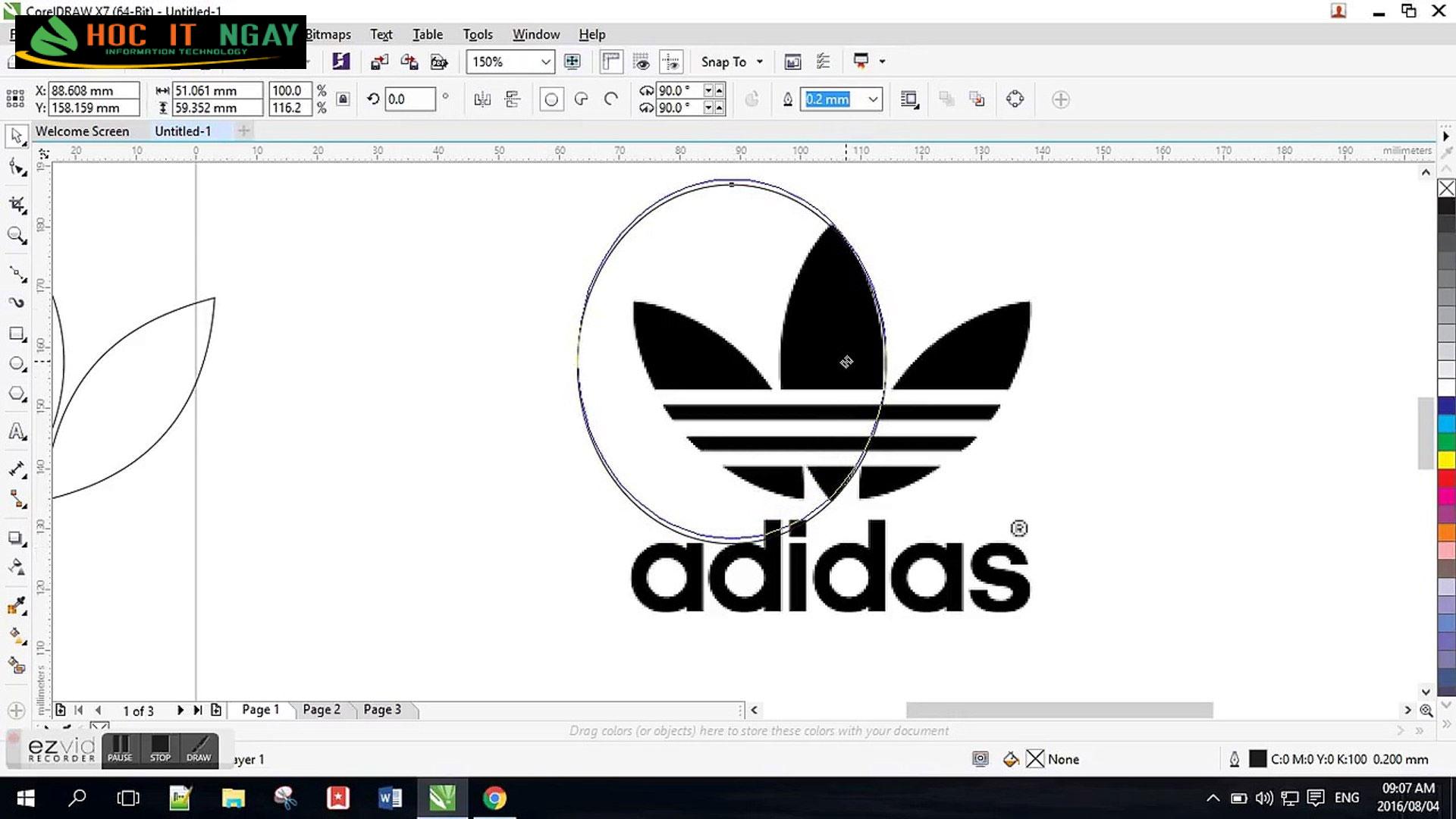Click the cyan swatch in color palette
This screenshot has height=819, width=1456.
click(x=1446, y=423)
